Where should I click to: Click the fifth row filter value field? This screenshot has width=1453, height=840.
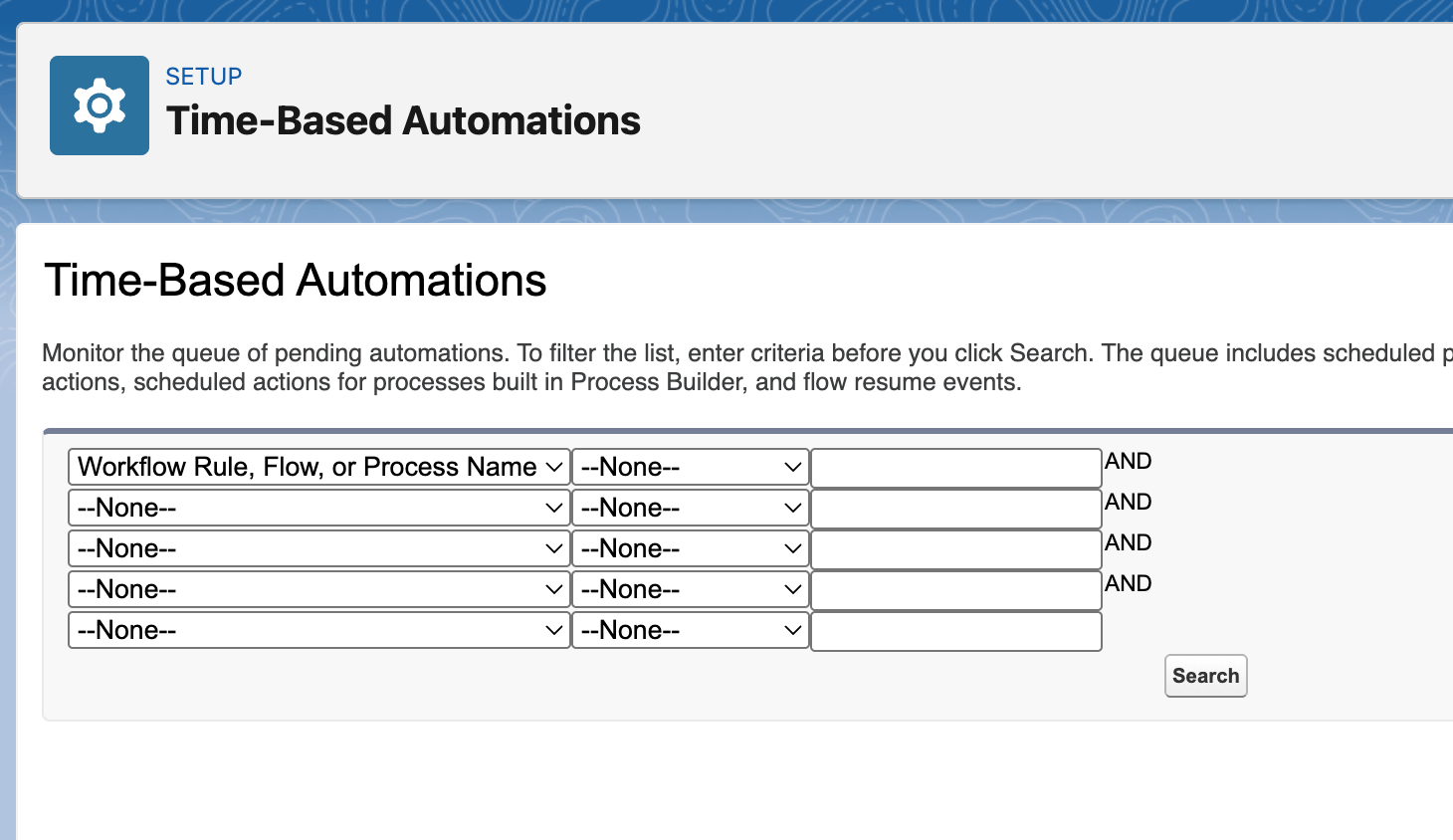pyautogui.click(x=956, y=631)
